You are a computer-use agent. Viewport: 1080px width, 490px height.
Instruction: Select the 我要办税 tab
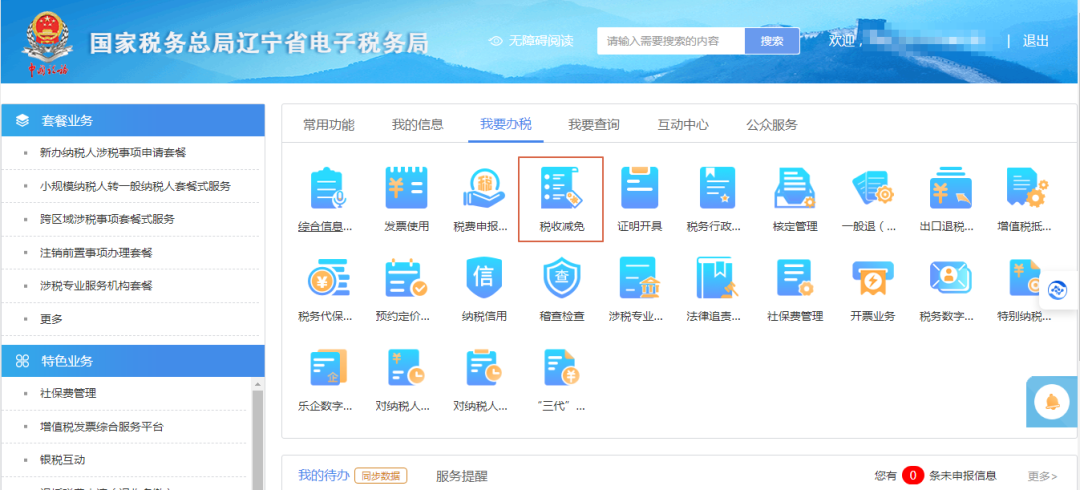[x=506, y=125]
